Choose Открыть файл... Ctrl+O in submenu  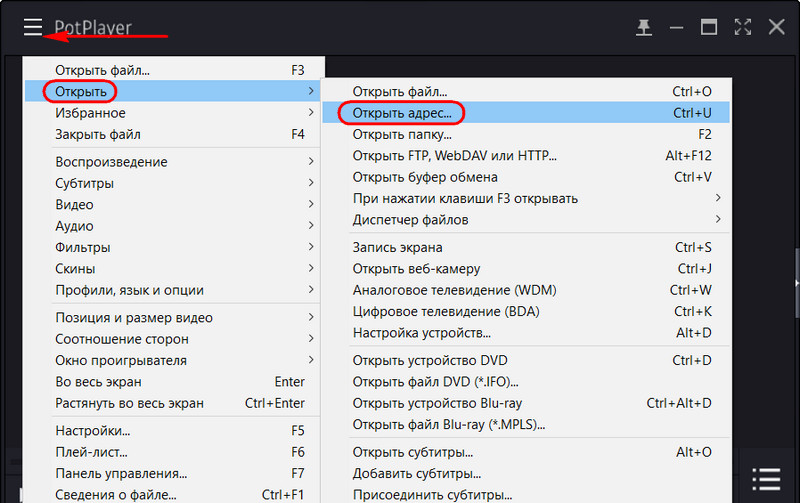coord(526,91)
